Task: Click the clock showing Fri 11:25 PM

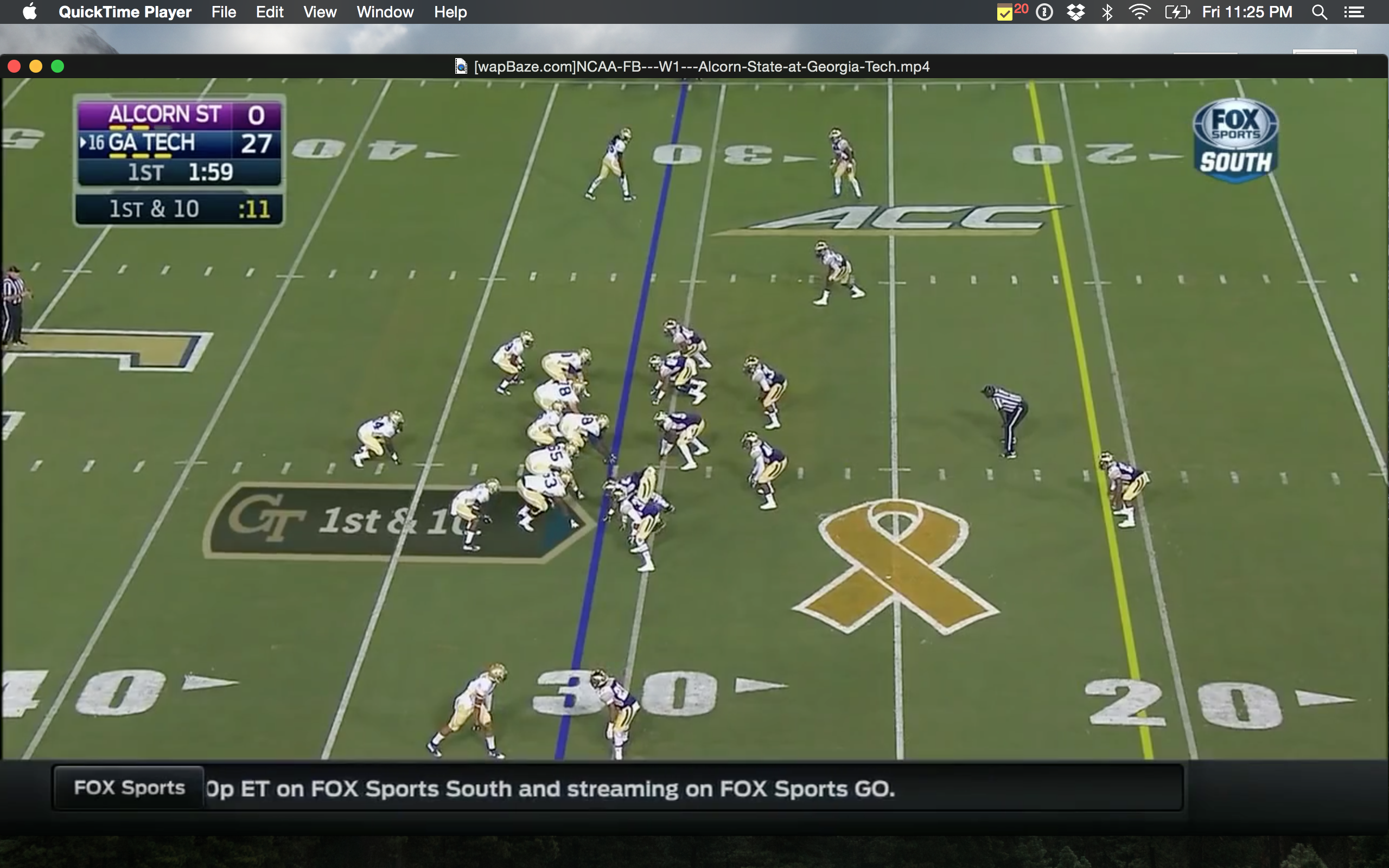Action: (1247, 12)
